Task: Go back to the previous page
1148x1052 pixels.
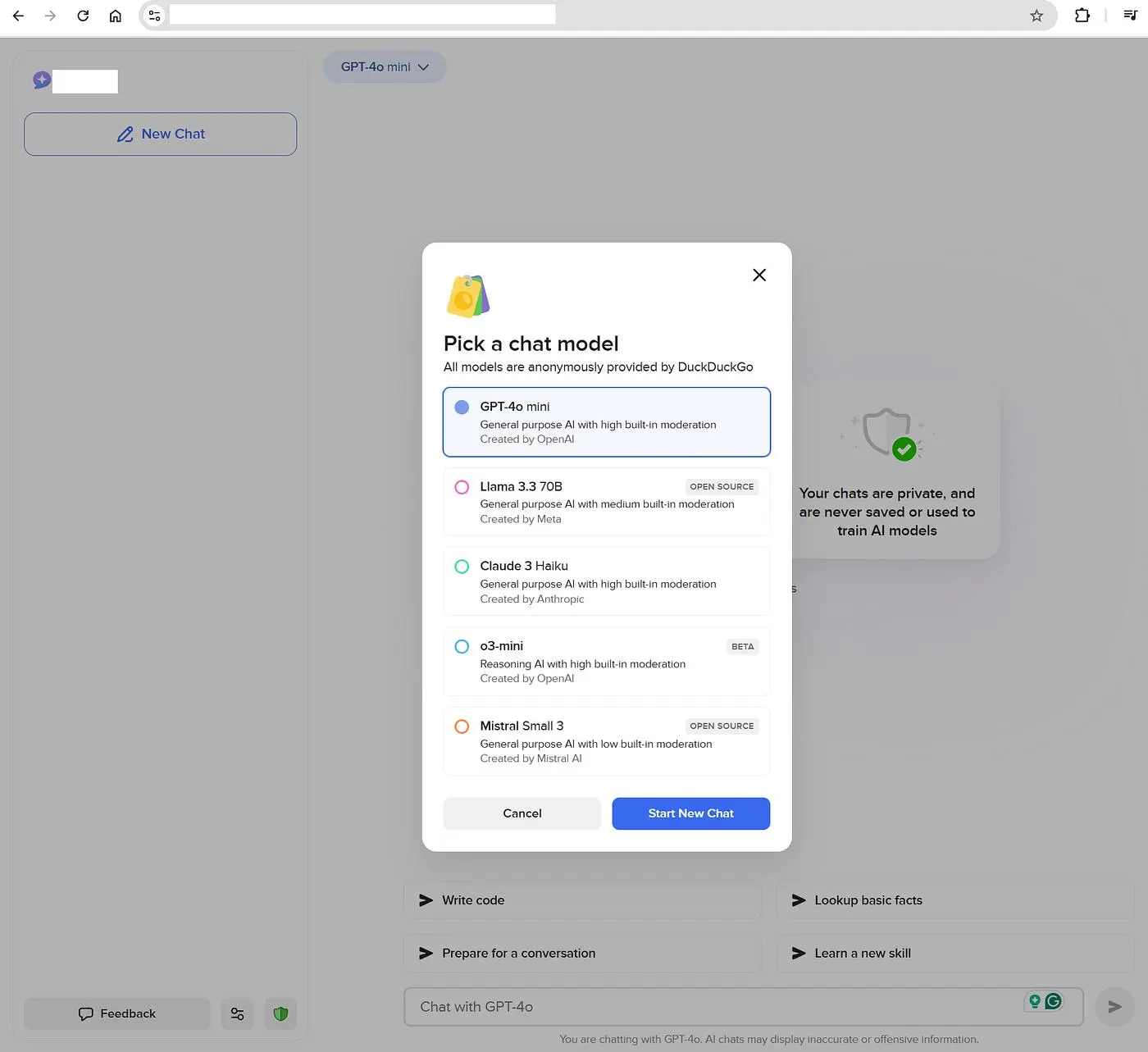Action: pyautogui.click(x=18, y=16)
